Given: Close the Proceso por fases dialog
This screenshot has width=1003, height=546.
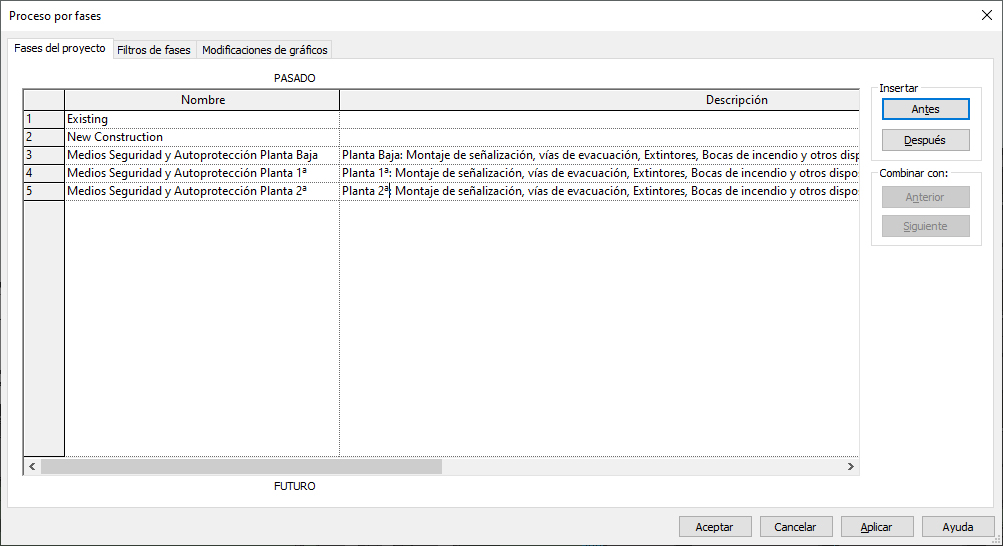Looking at the screenshot, I should coord(986,15).
